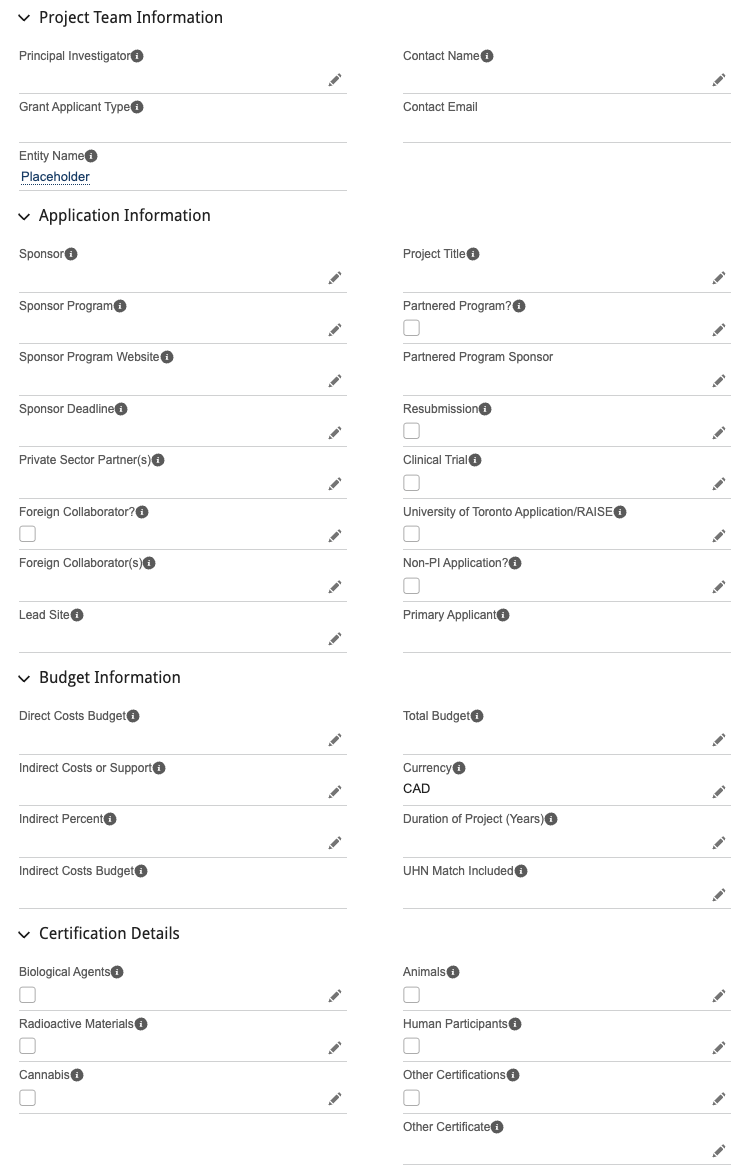Edit Direct Costs Budget with the pencil icon
The width and height of the screenshot is (753, 1166).
335,740
